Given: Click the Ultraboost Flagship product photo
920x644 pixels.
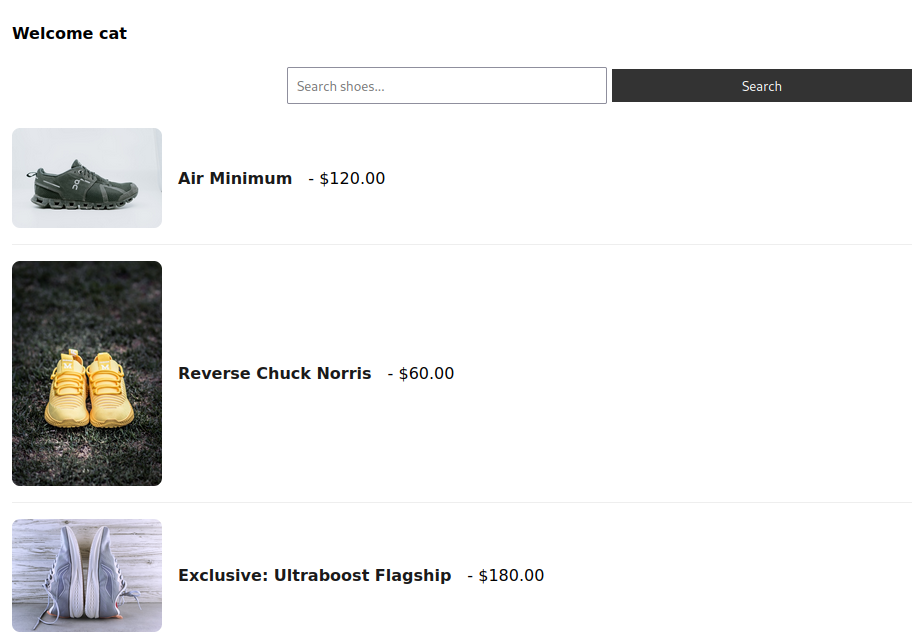Looking at the screenshot, I should click(86, 575).
